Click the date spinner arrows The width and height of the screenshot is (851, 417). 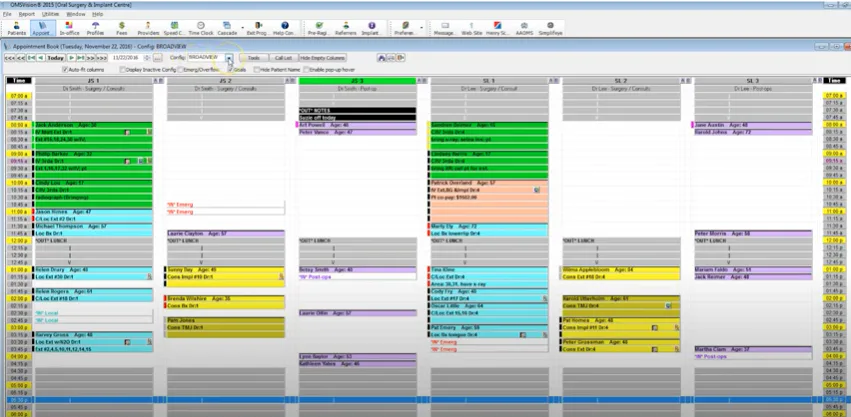(147, 58)
